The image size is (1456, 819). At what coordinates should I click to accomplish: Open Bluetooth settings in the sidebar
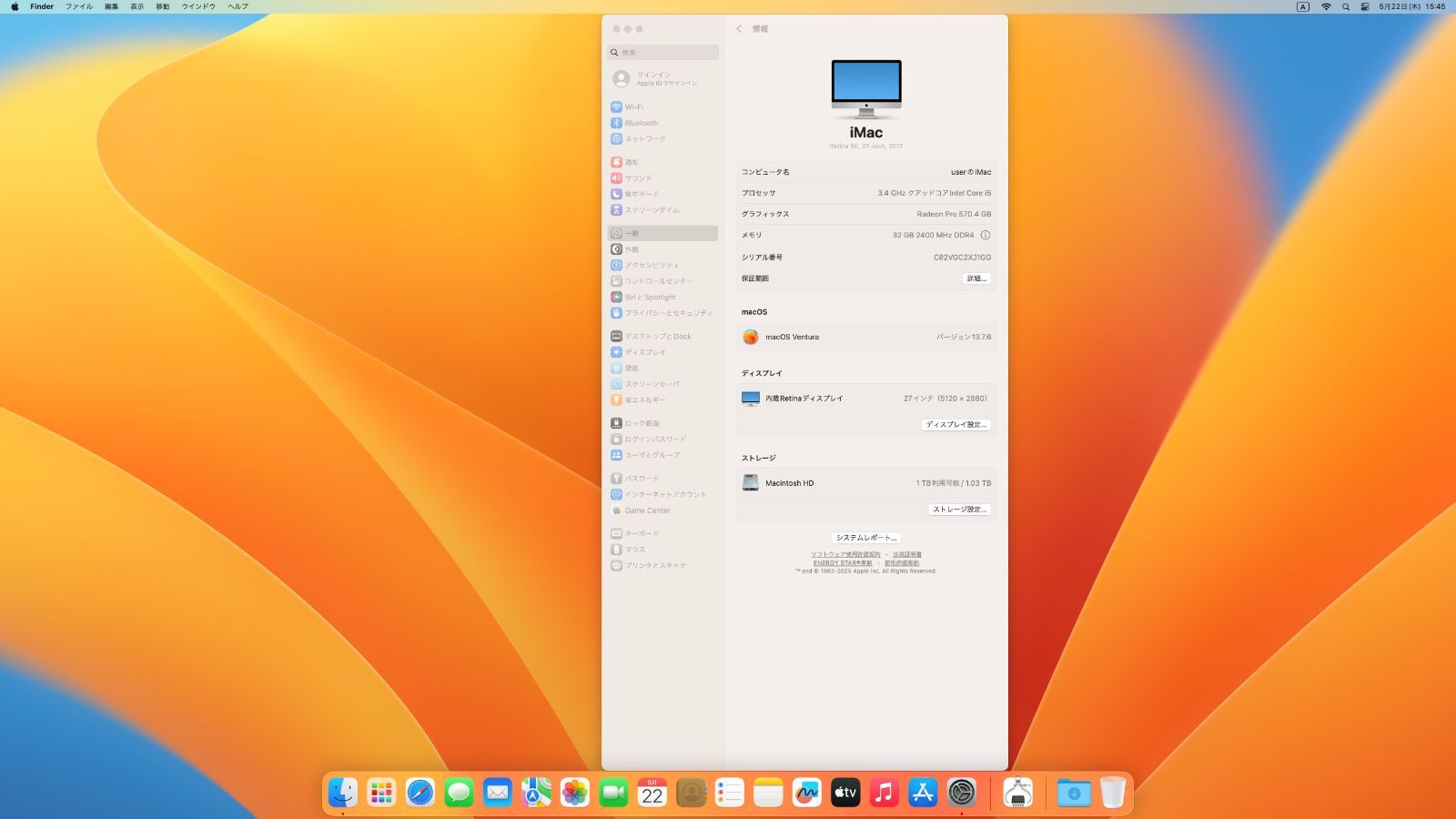(x=662, y=123)
